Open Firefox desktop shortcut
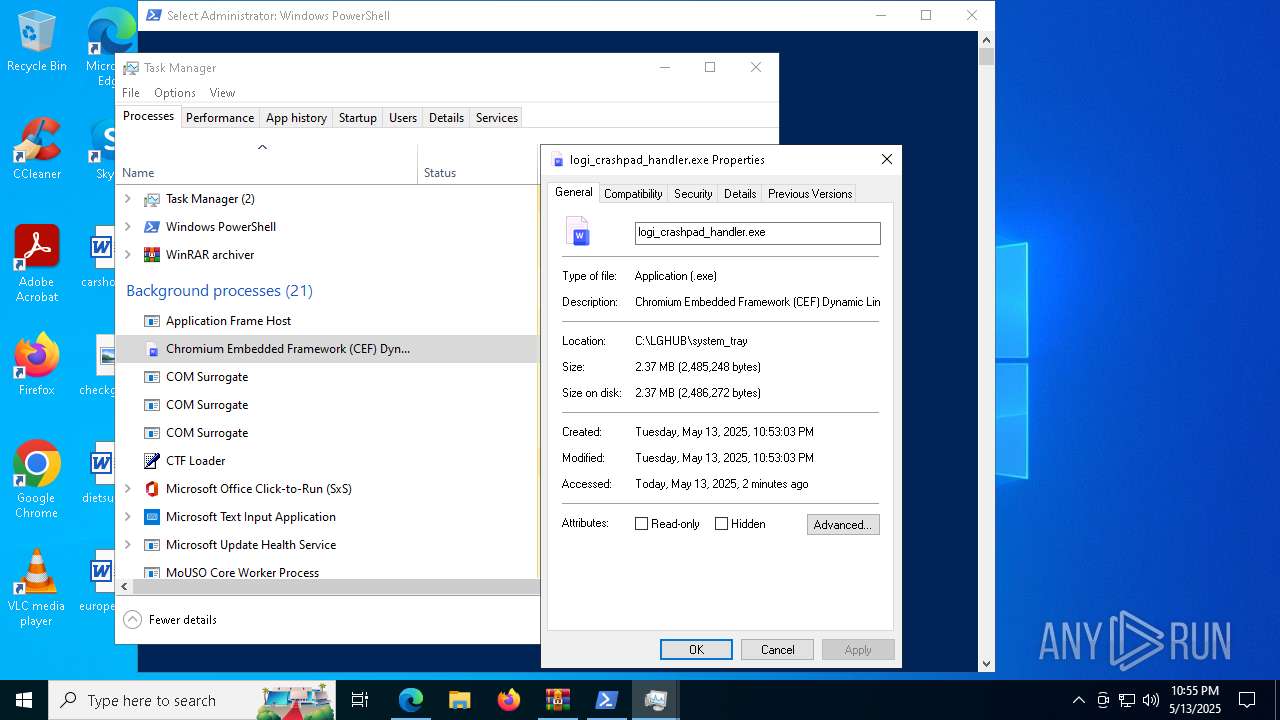 tap(36, 364)
